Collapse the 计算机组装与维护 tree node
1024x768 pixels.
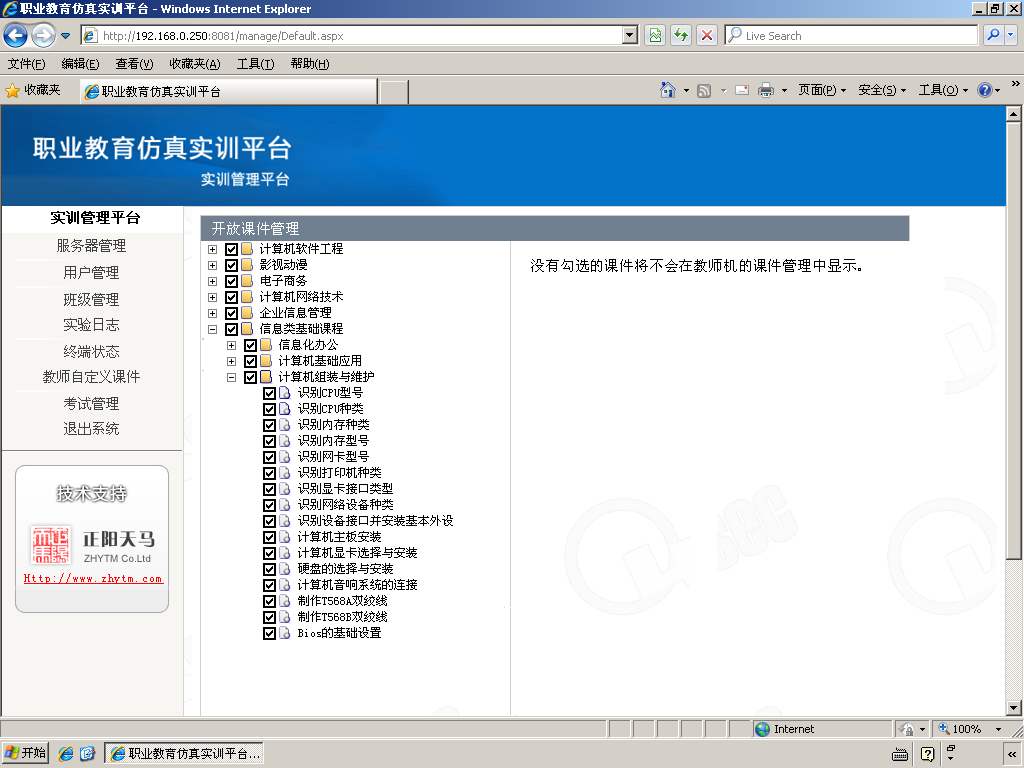tap(231, 377)
